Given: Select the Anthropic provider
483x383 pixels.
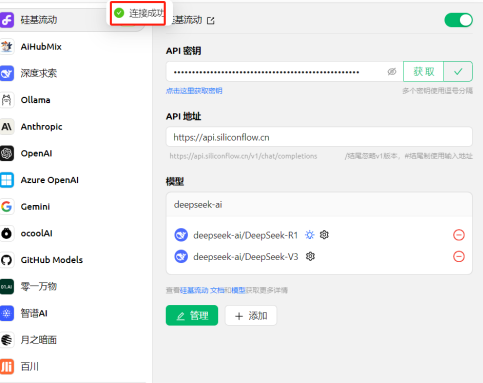Looking at the screenshot, I should 72,127.
